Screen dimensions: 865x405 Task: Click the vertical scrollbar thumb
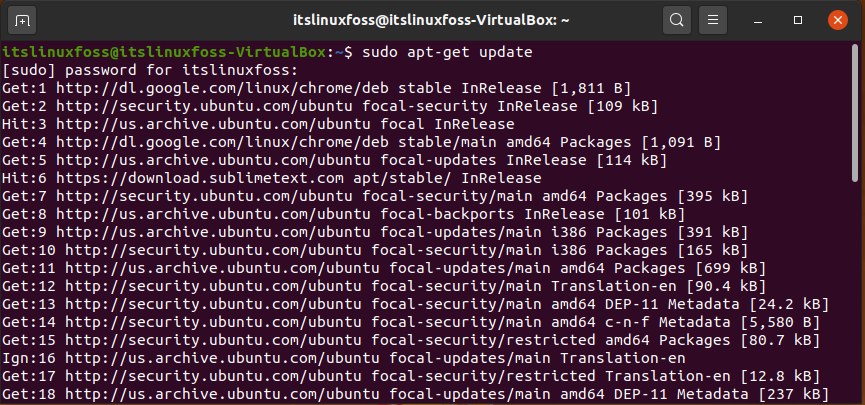pyautogui.click(x=855, y=114)
